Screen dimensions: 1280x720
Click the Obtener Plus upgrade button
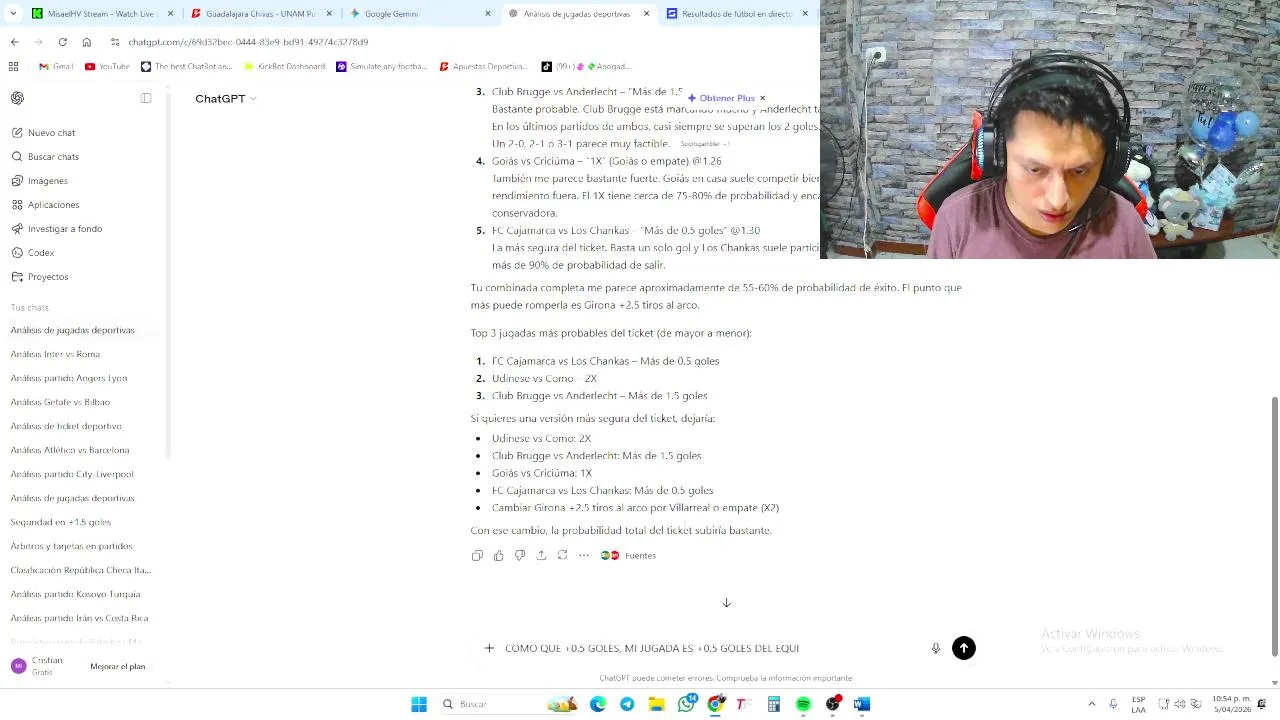coord(721,98)
